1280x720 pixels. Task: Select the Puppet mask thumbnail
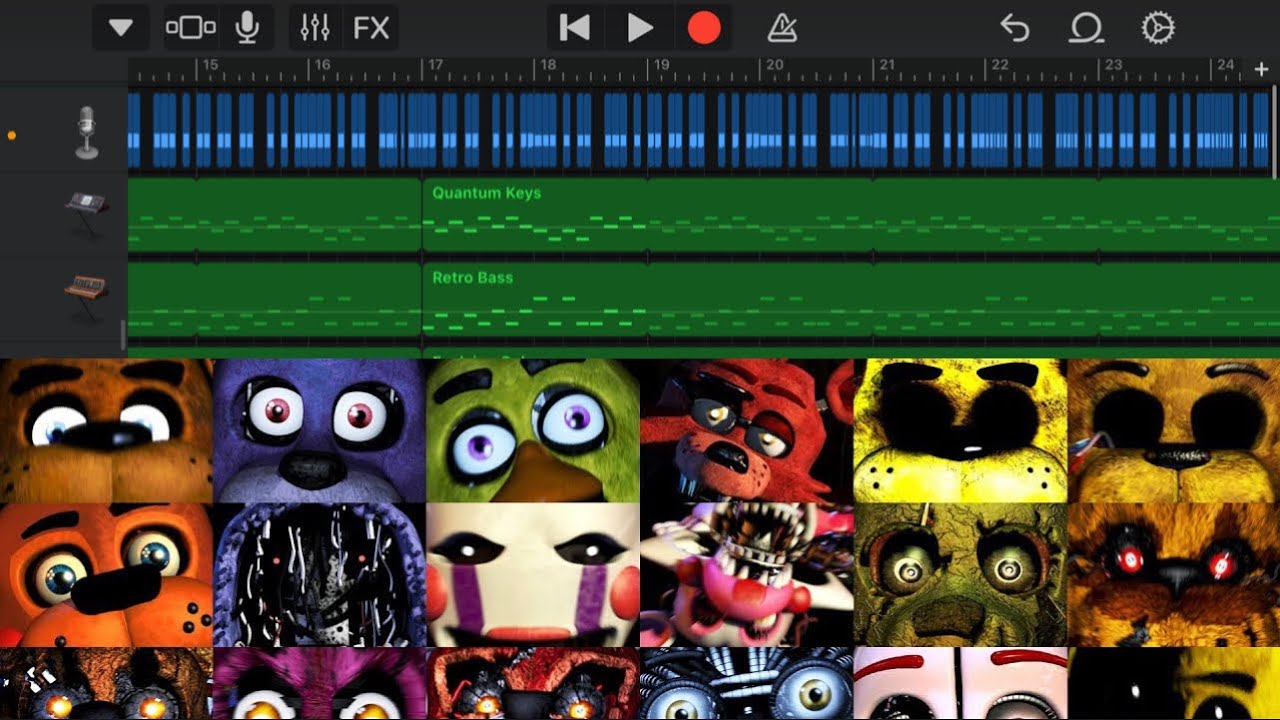[x=532, y=575]
